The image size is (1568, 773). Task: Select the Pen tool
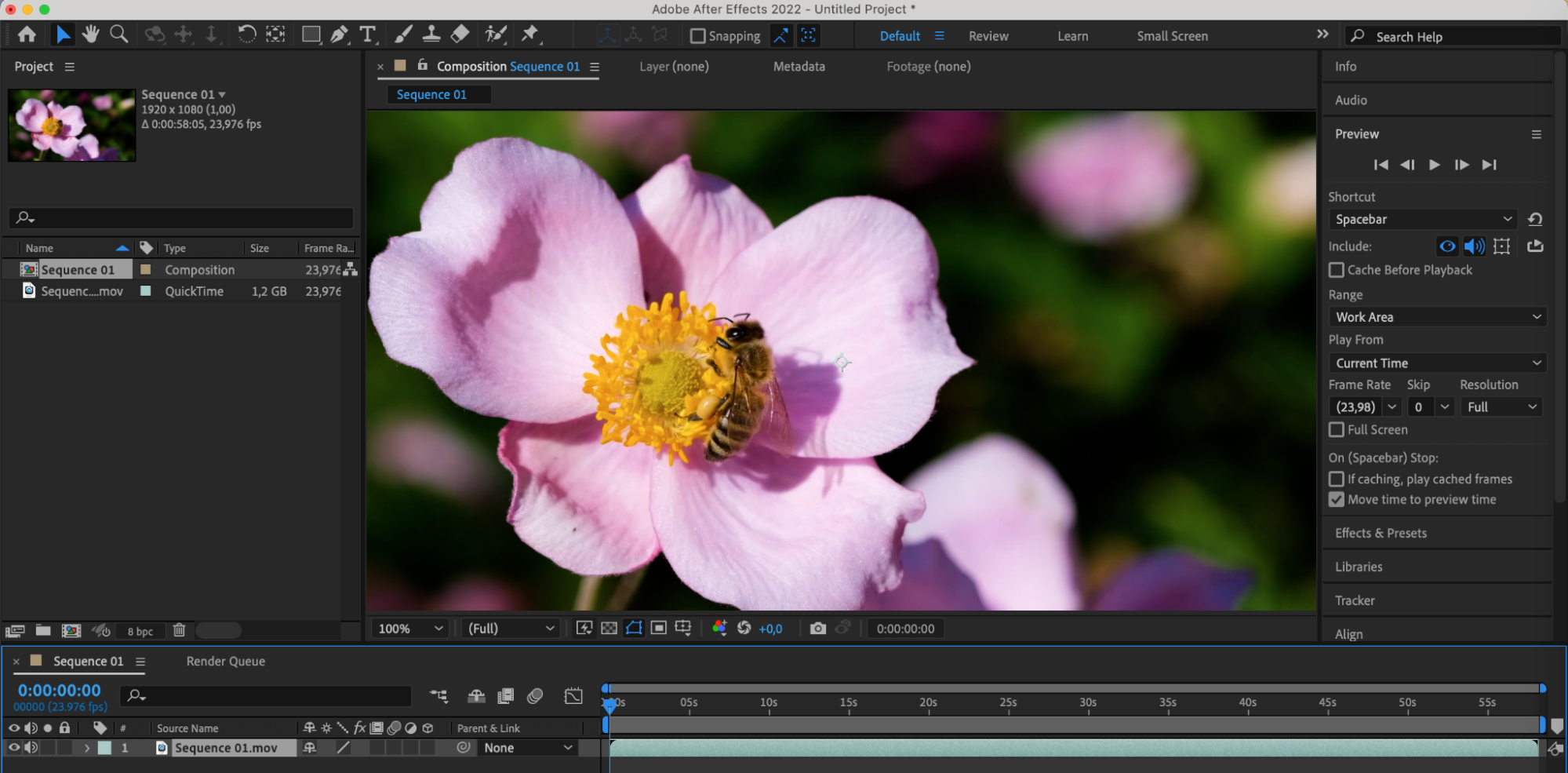coord(339,35)
